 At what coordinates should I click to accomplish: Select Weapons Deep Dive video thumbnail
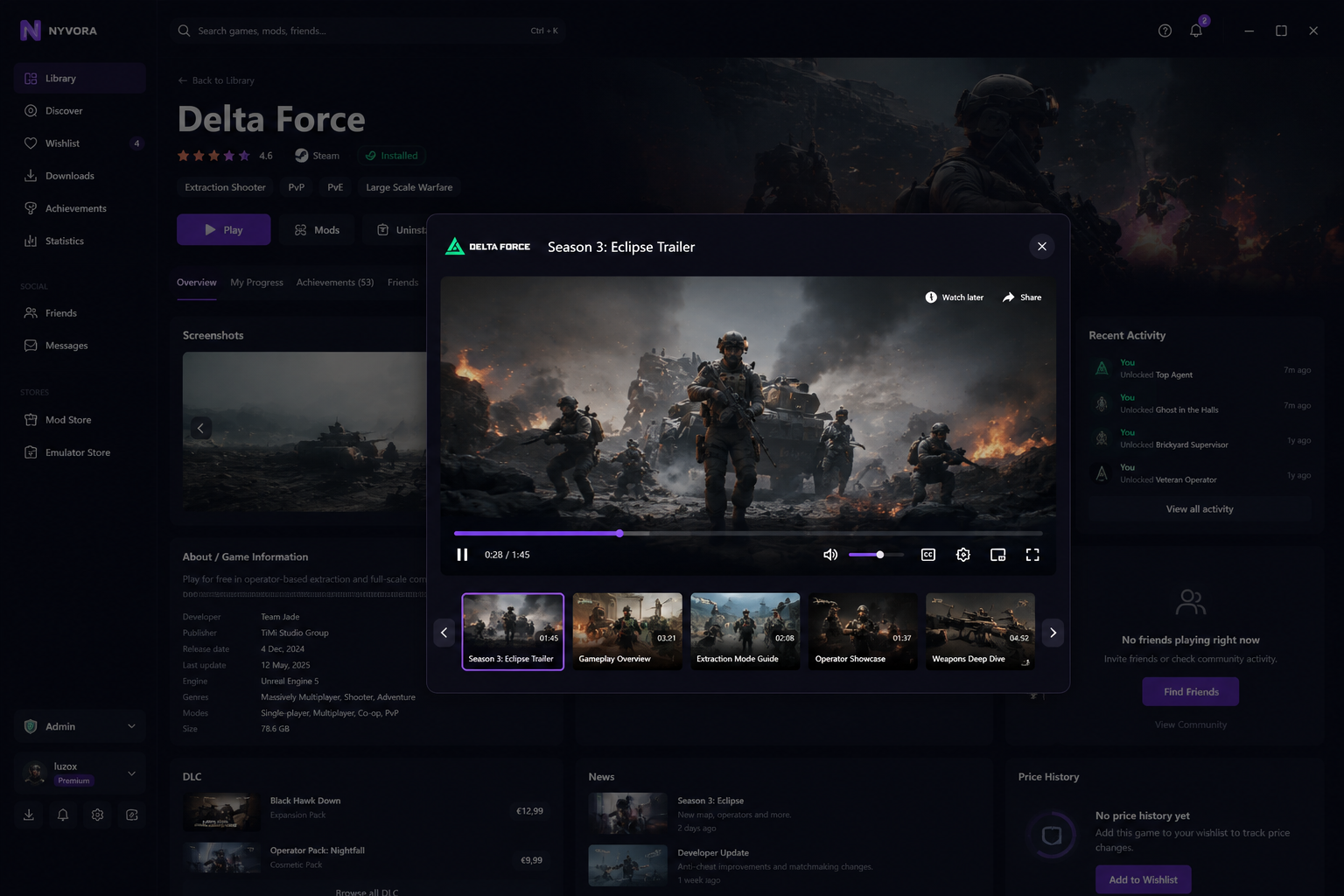pyautogui.click(x=980, y=632)
